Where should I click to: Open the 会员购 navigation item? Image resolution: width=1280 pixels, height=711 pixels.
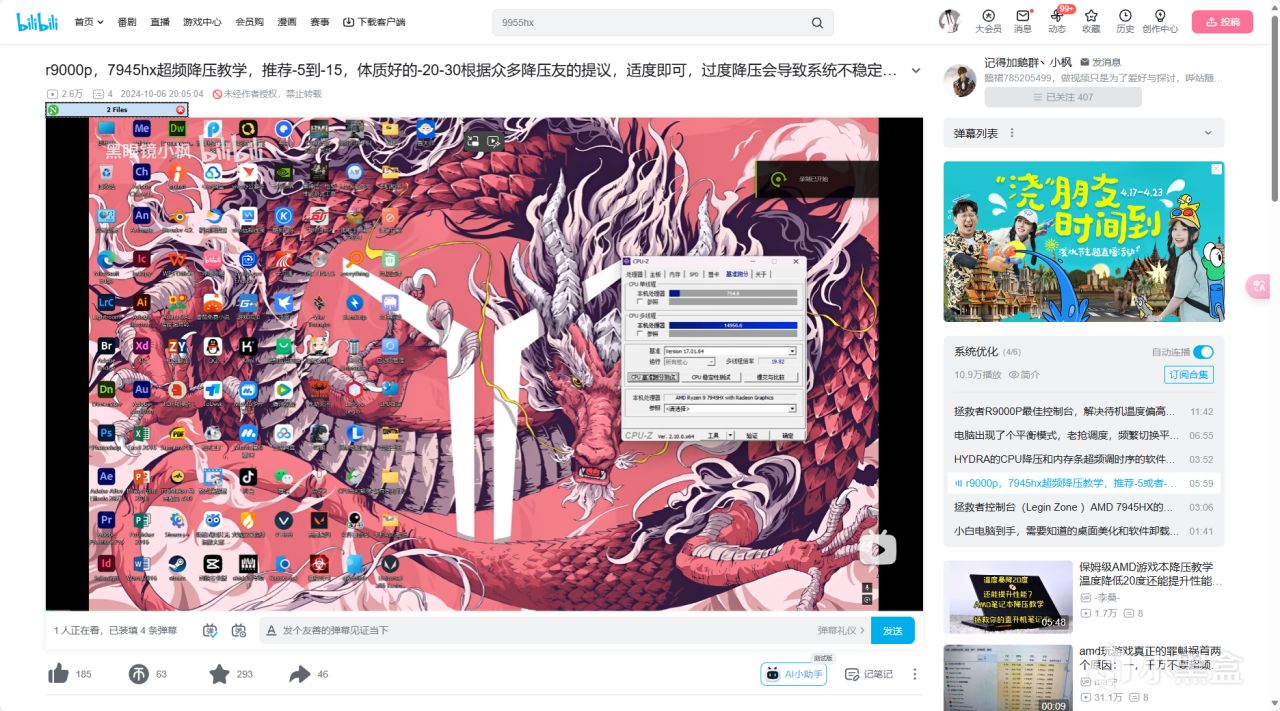[249, 22]
